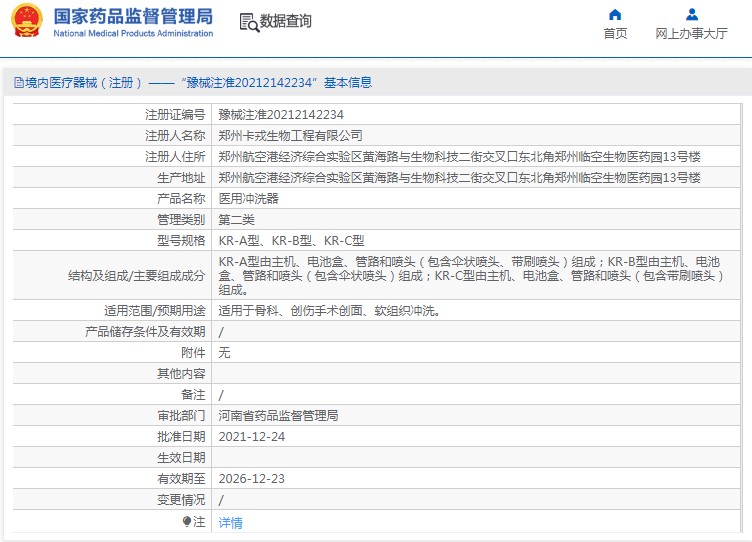Select product name 医用冲洗器
752x542 pixels.
coord(248,199)
